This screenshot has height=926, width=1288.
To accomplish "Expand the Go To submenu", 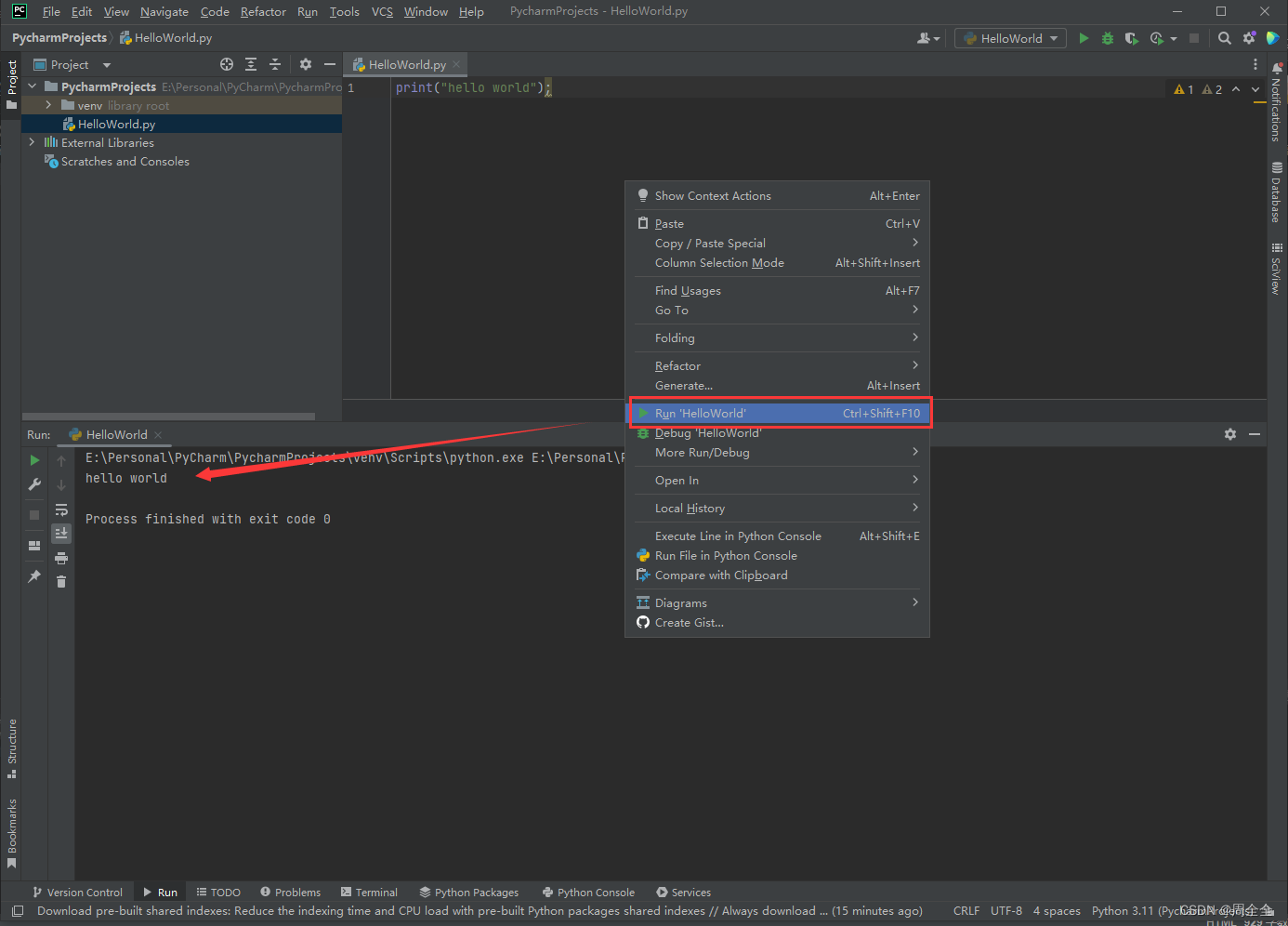I will click(x=778, y=310).
